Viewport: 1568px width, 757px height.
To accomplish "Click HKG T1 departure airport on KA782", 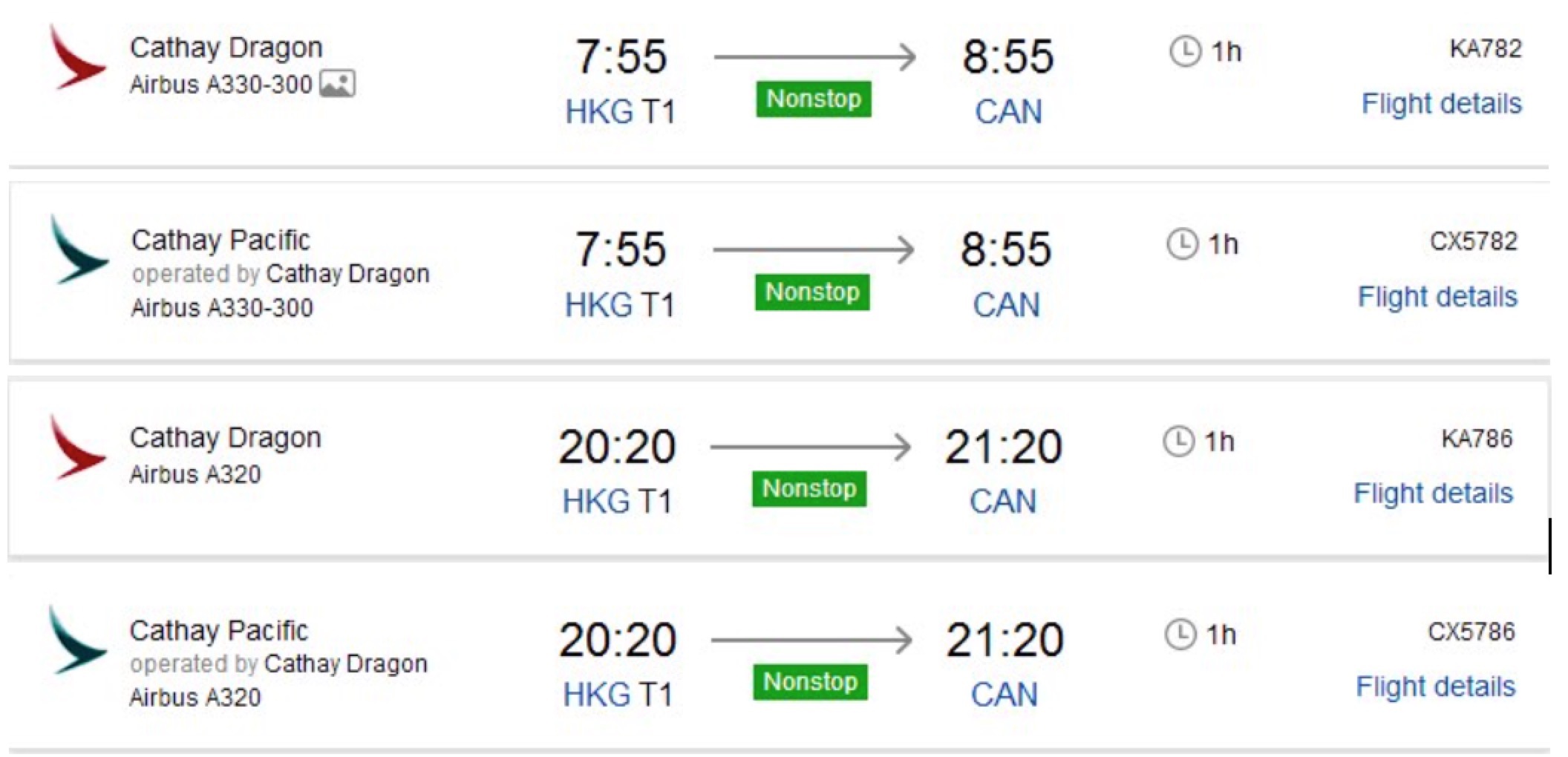I will tap(620, 112).
